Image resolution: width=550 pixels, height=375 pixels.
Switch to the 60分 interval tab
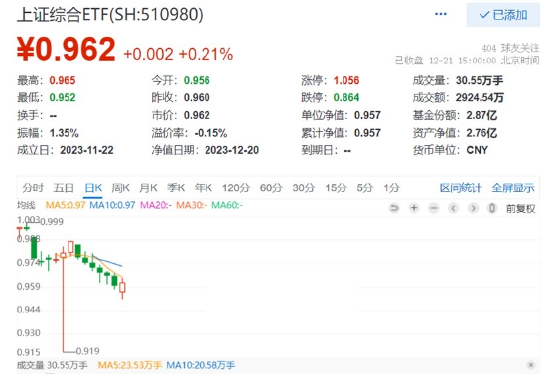pos(271,188)
